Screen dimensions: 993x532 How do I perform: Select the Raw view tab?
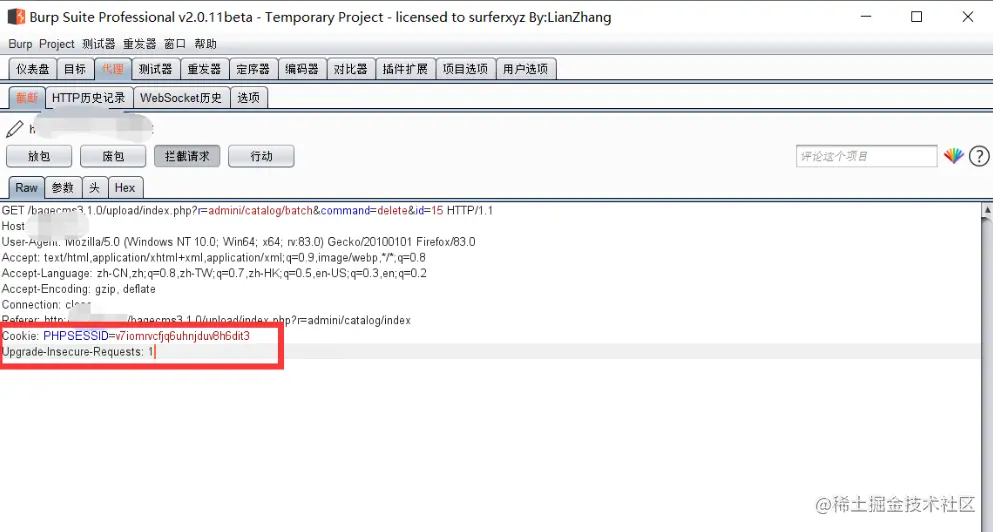click(x=26, y=188)
